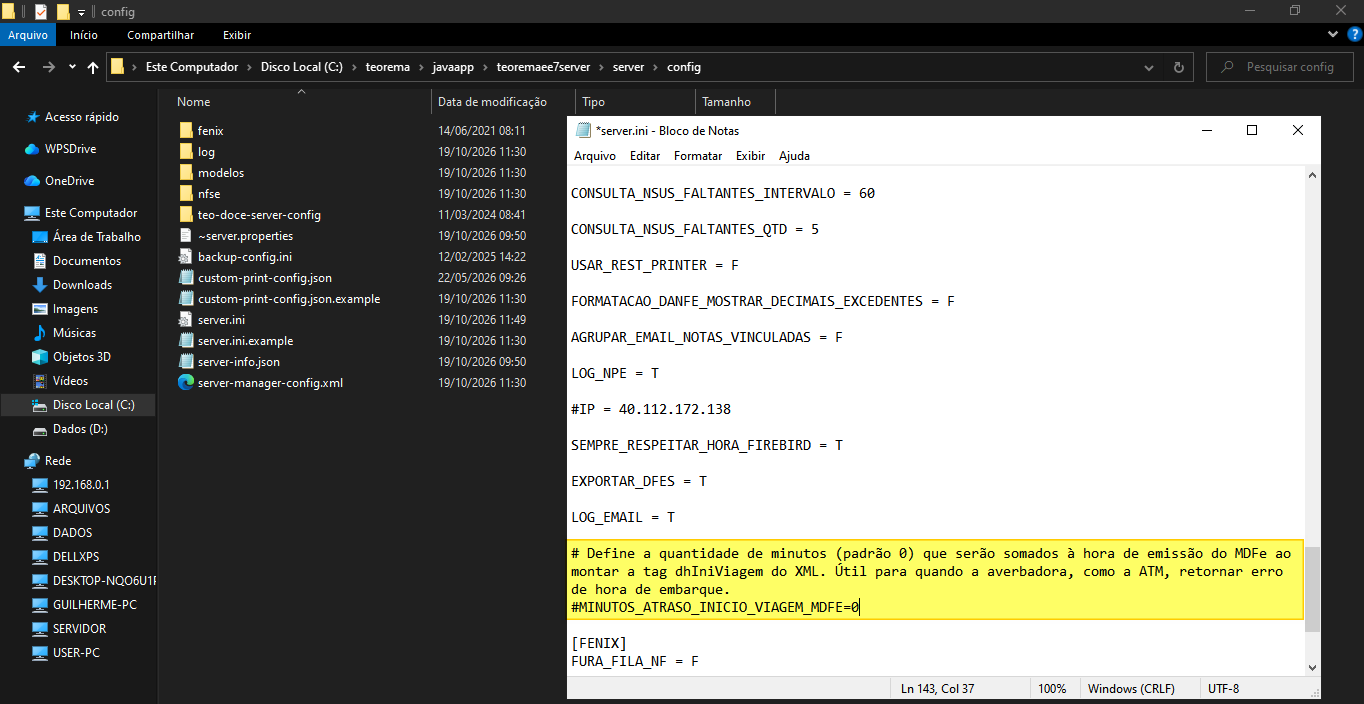
Task: Select the log folder icon
Action: [x=185, y=151]
